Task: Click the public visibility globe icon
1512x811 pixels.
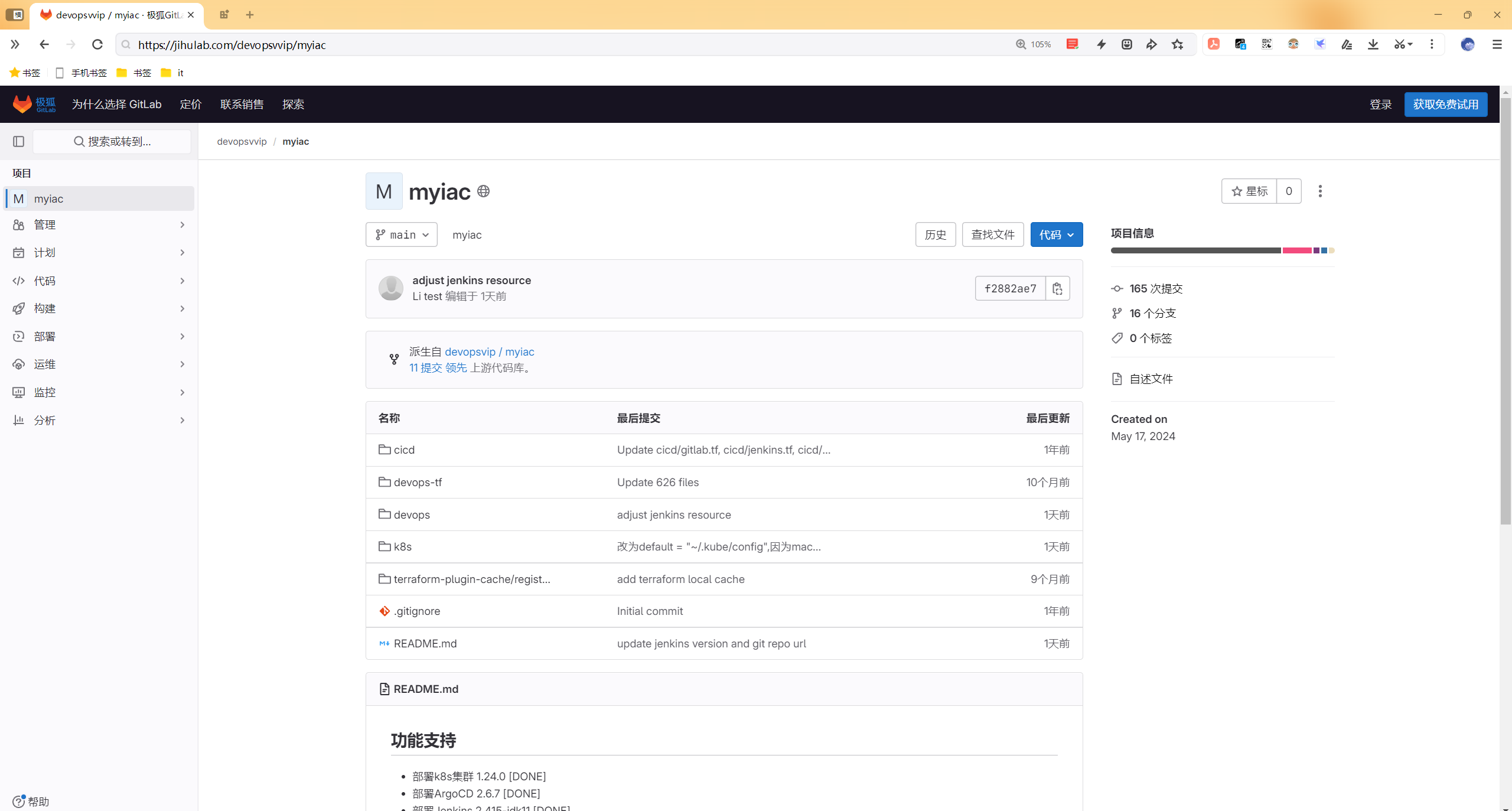Action: click(x=483, y=191)
